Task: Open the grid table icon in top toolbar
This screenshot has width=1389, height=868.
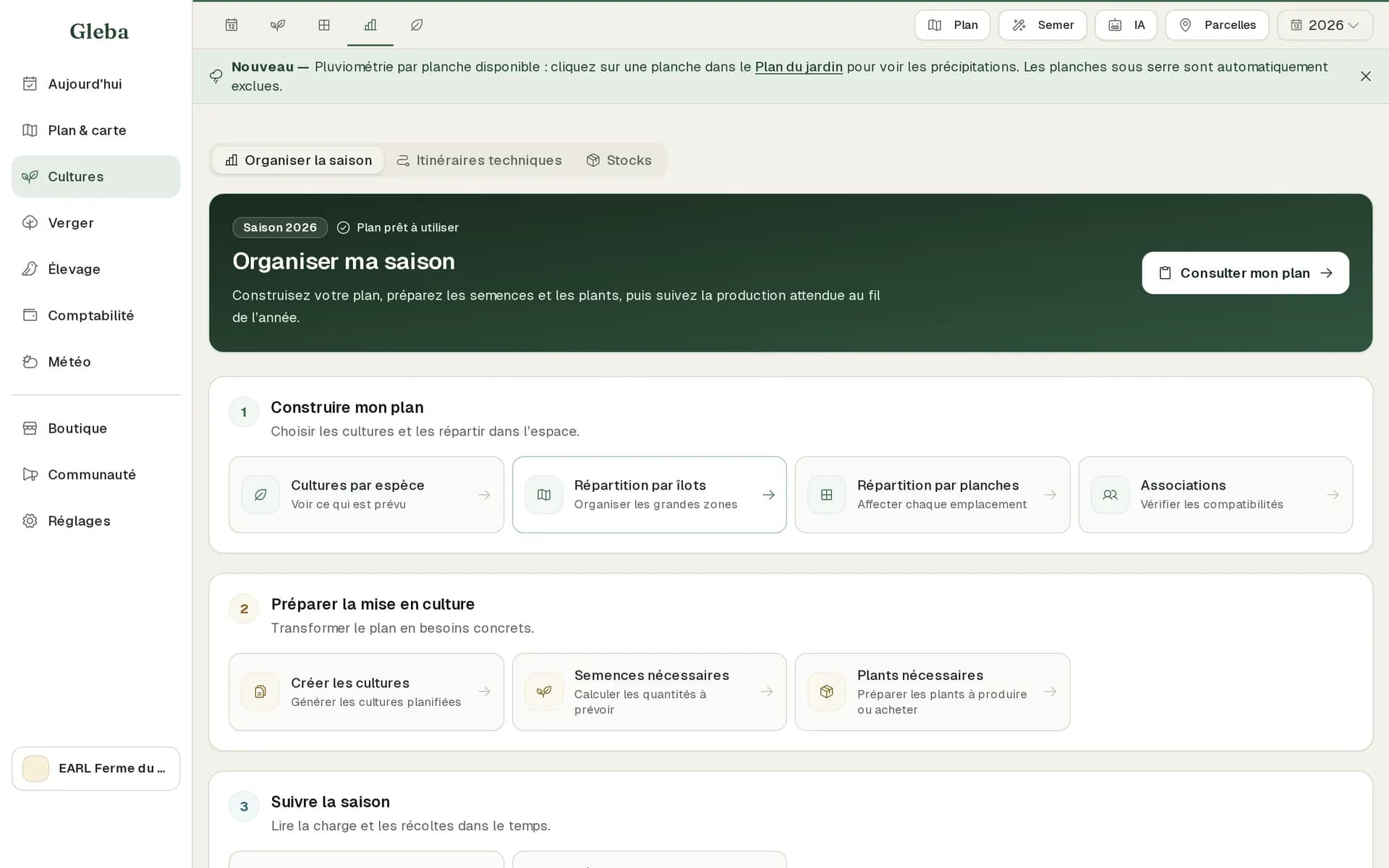Action: tap(324, 25)
